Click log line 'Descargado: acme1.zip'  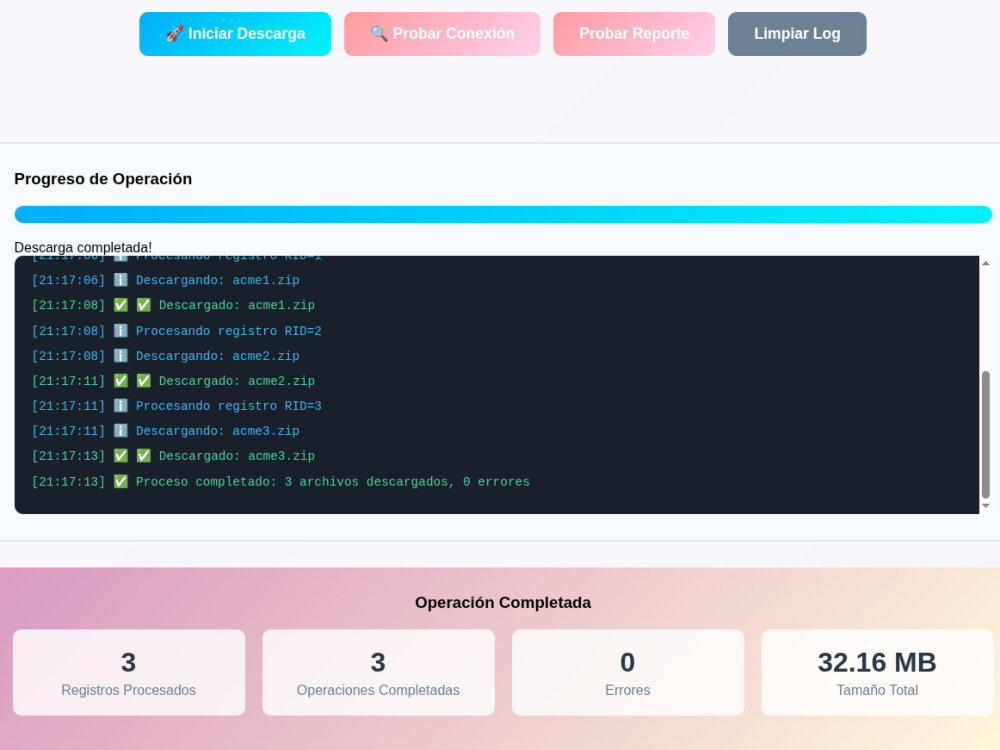point(237,305)
